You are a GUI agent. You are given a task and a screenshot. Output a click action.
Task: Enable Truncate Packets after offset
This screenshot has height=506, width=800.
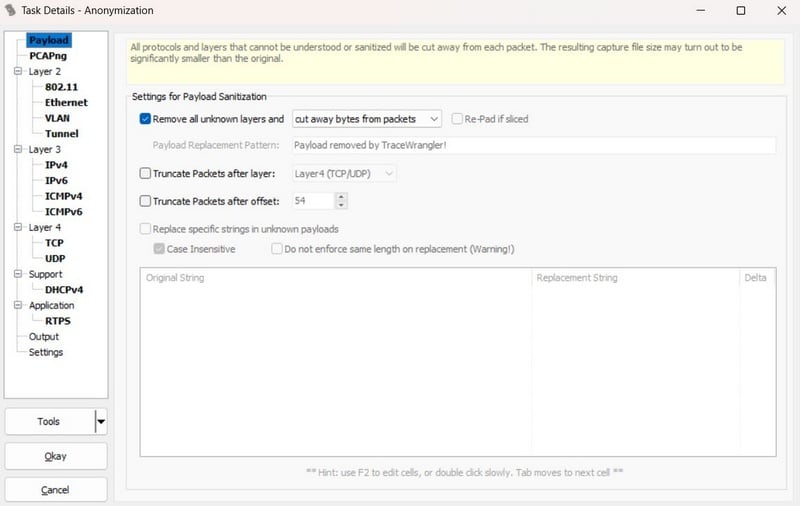click(146, 201)
